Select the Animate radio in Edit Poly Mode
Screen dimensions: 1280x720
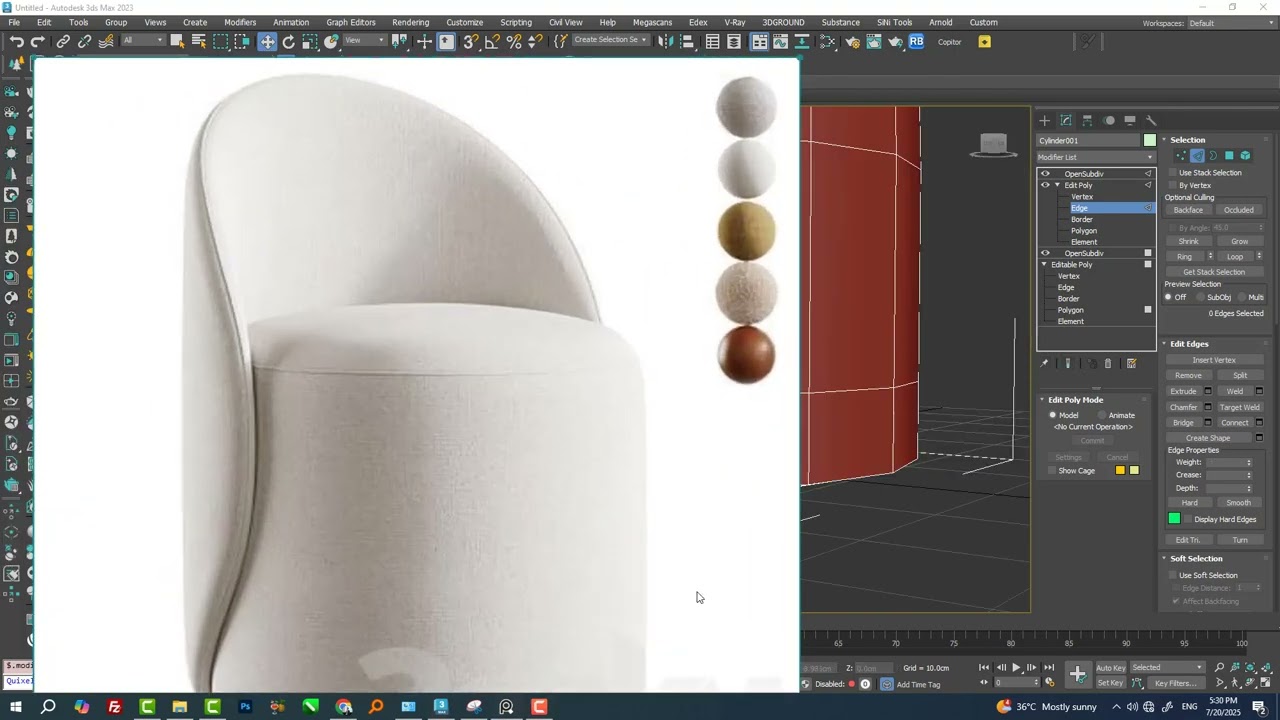pos(1103,415)
